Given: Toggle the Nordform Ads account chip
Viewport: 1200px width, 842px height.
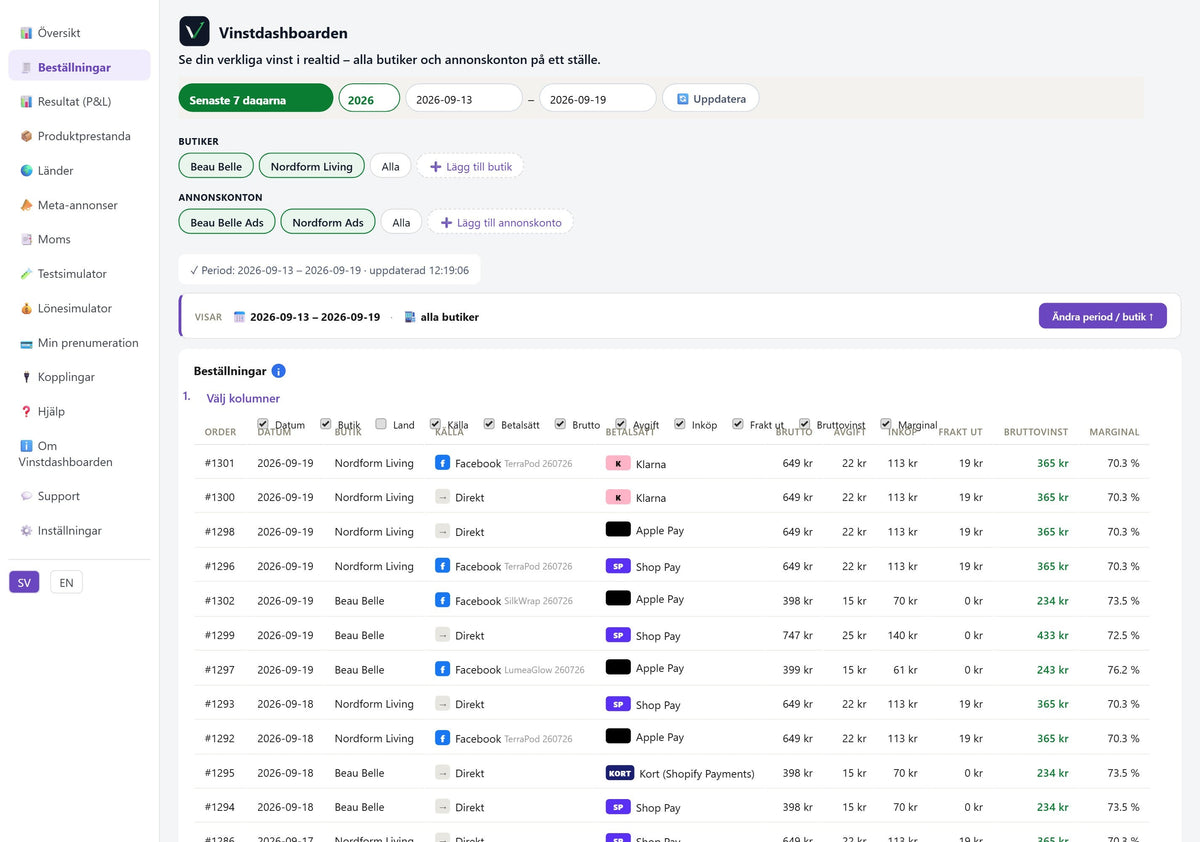Looking at the screenshot, I should pyautogui.click(x=328, y=222).
